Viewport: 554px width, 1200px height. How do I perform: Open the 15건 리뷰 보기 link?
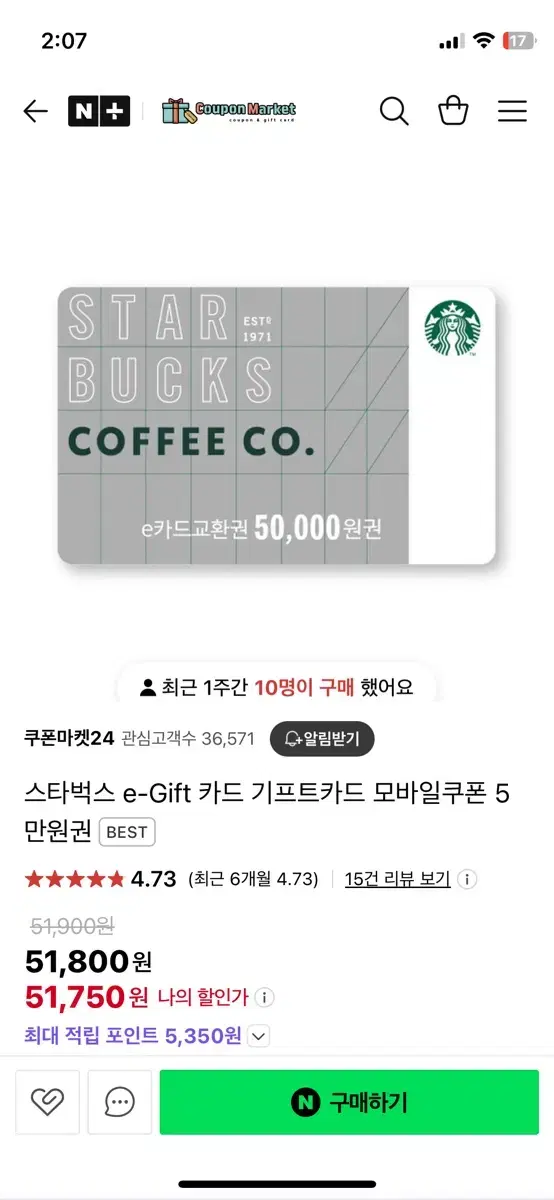click(397, 879)
